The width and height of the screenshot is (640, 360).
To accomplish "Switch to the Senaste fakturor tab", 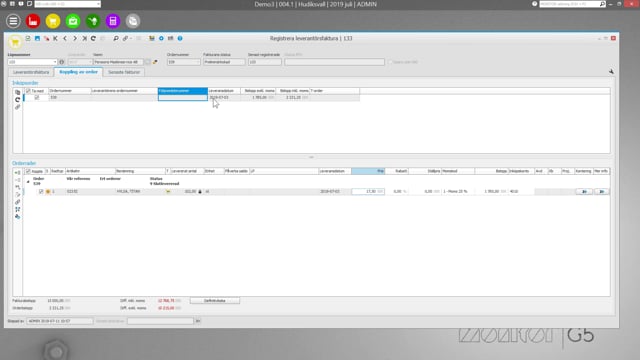I will pos(124,72).
